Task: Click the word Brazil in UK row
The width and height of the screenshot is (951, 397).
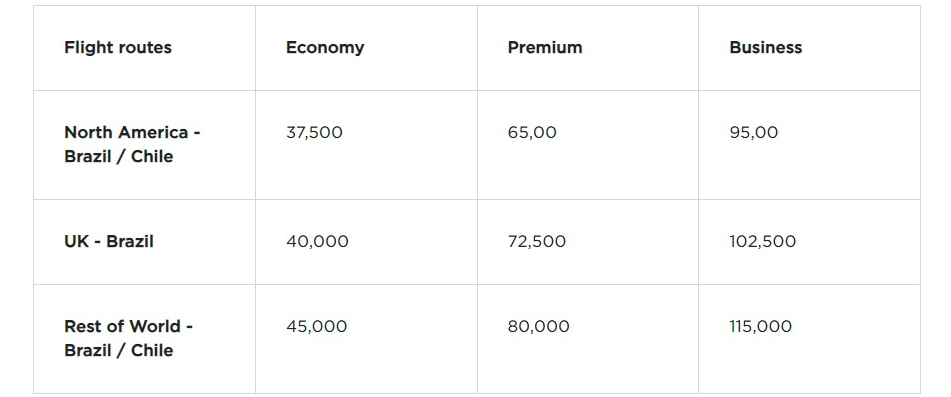Action: [130, 241]
